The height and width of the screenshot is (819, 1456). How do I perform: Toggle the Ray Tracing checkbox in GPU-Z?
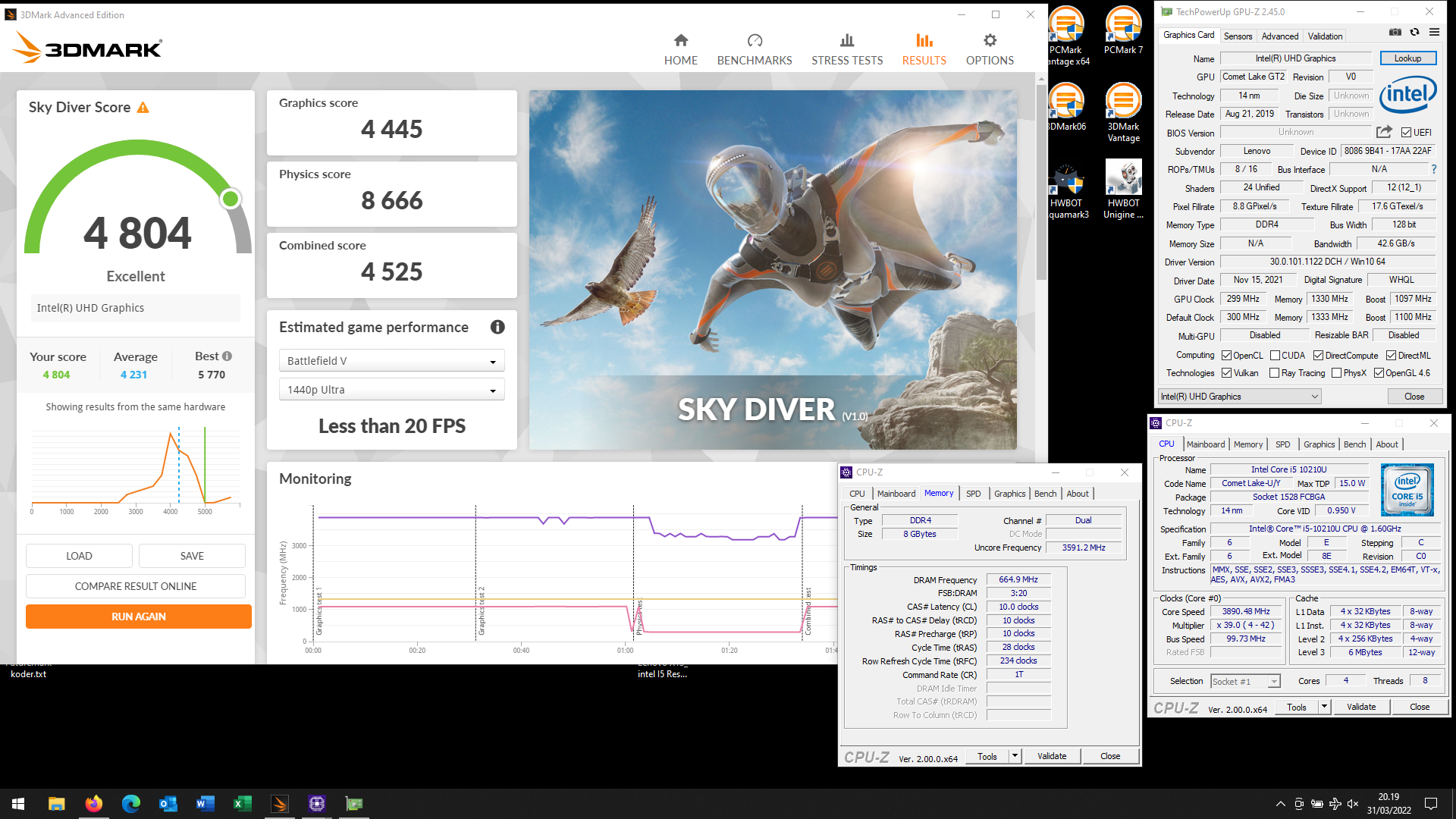click(1275, 373)
